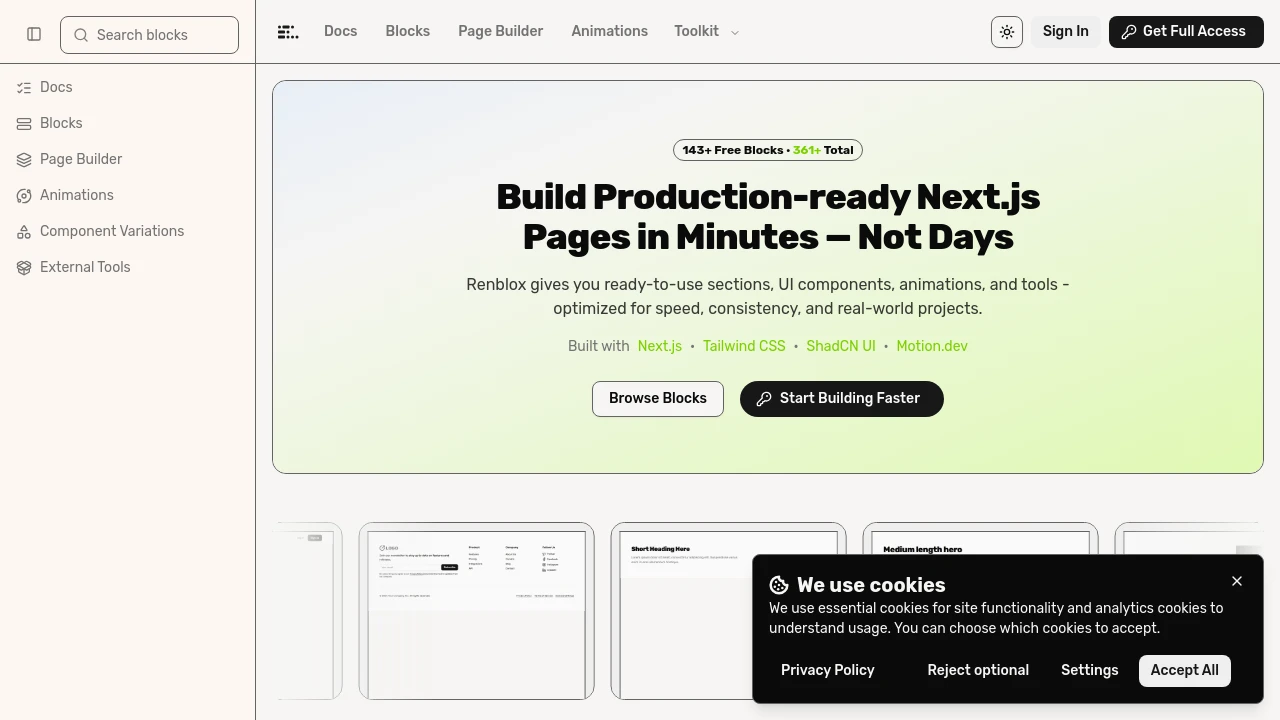Click Accept All cookies

click(x=1185, y=671)
